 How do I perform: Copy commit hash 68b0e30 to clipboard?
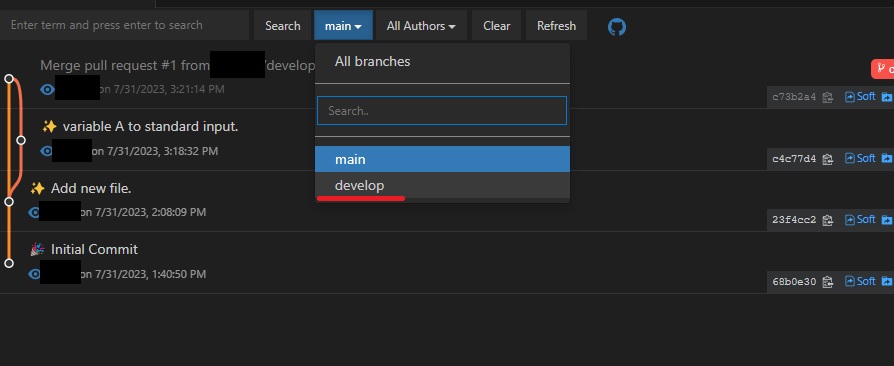[x=828, y=282]
